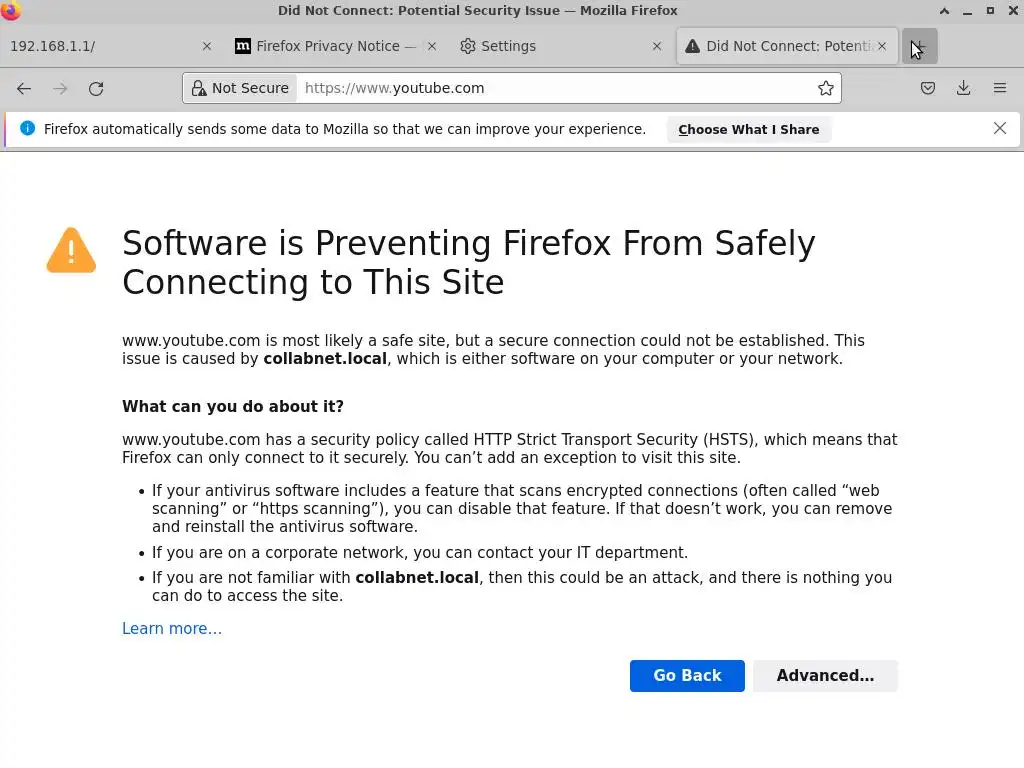
Task: Switch to the Settings tab
Action: 540,46
